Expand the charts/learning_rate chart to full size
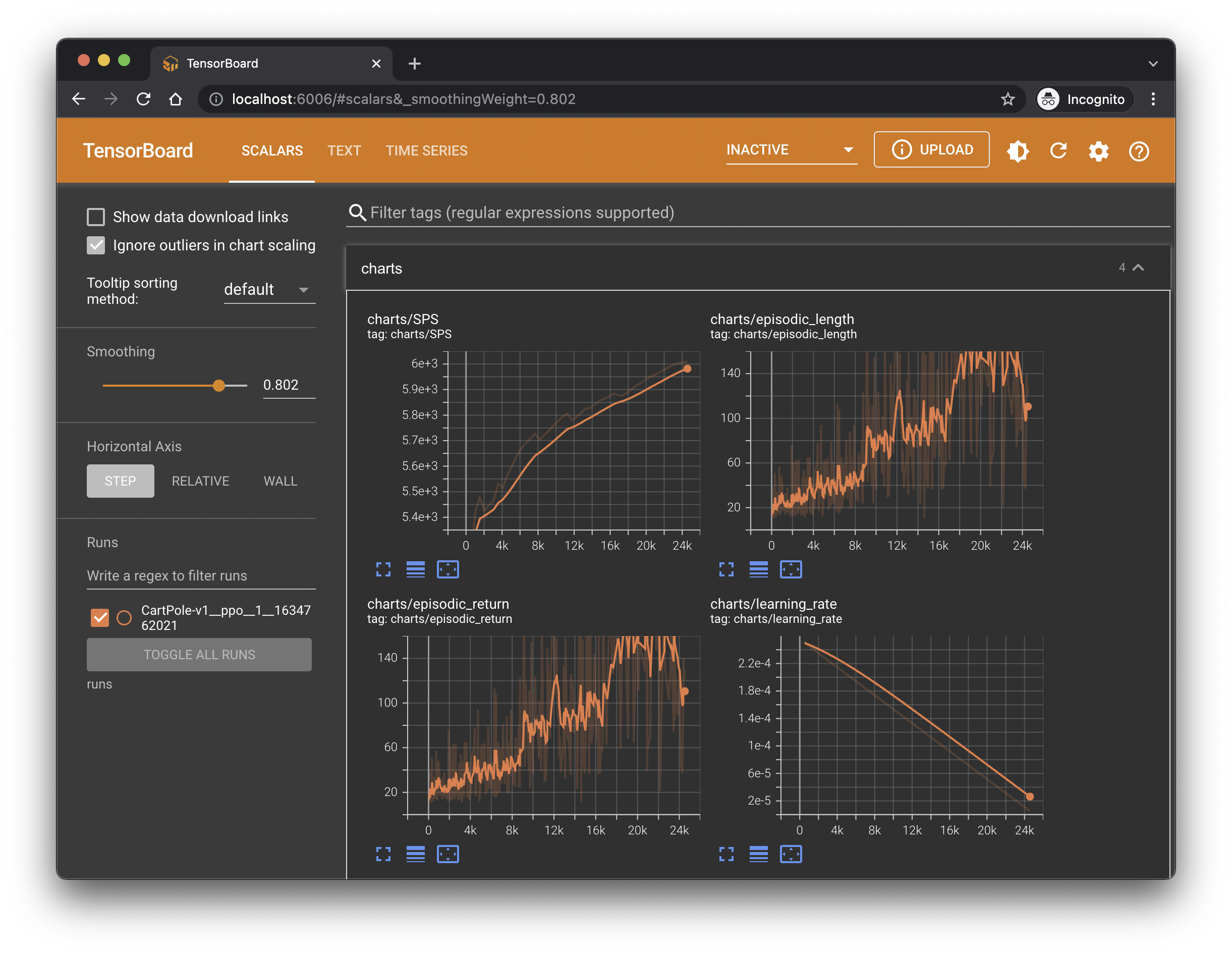1232x954 pixels. pyautogui.click(x=726, y=854)
